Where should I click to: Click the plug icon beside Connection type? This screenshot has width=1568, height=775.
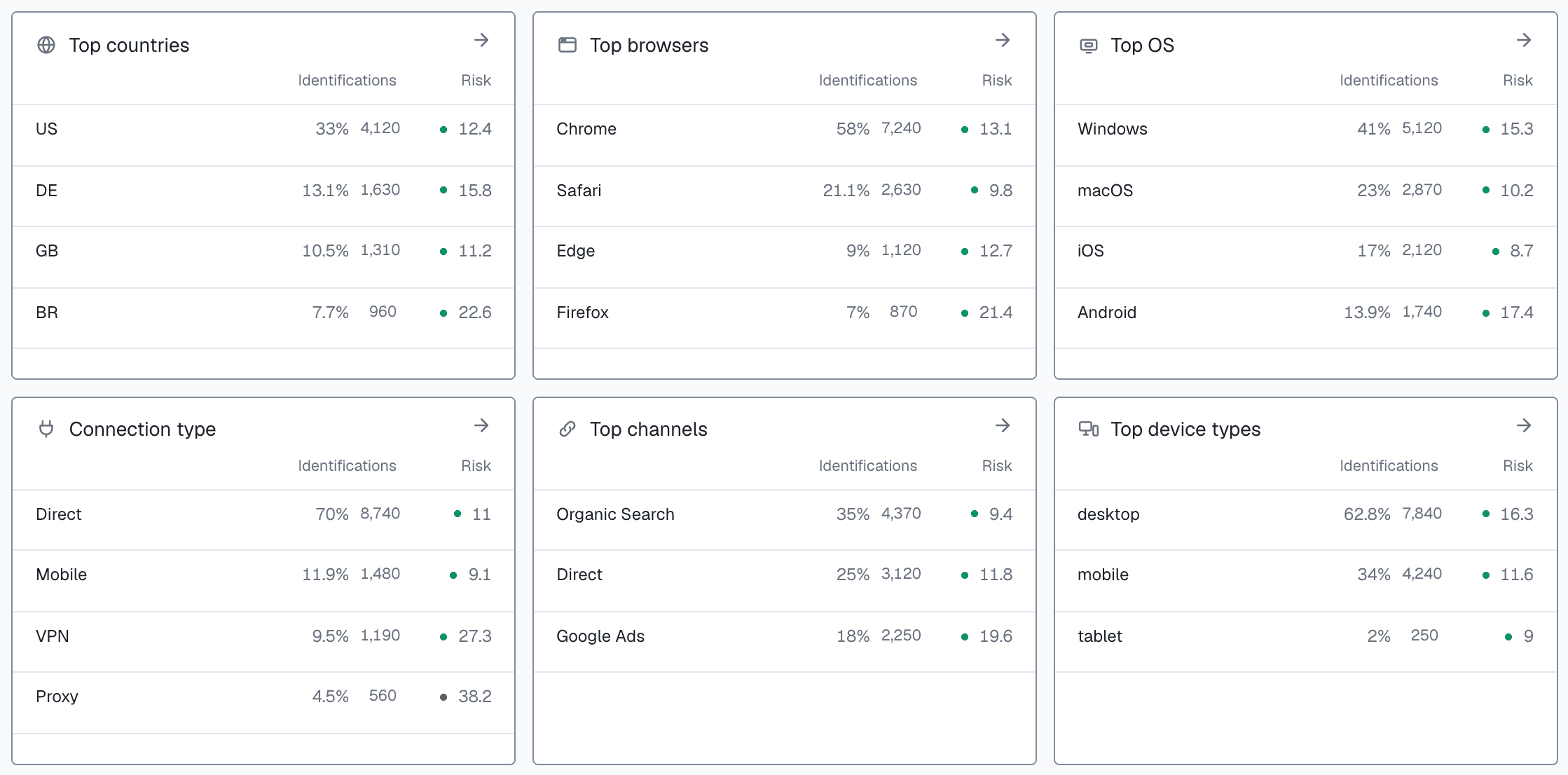pyautogui.click(x=46, y=429)
